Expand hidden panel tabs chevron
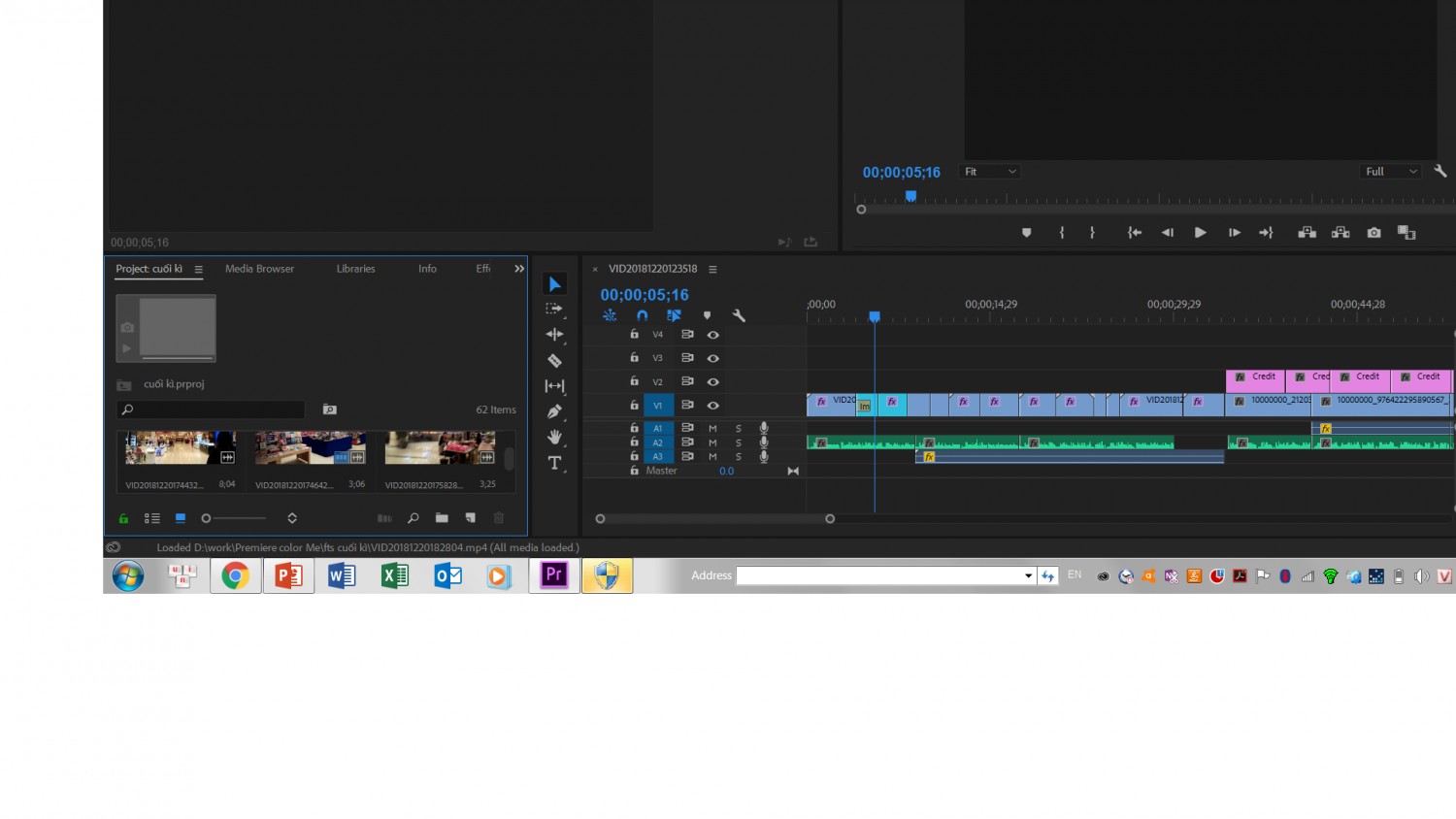This screenshot has height=819, width=1456. (519, 269)
